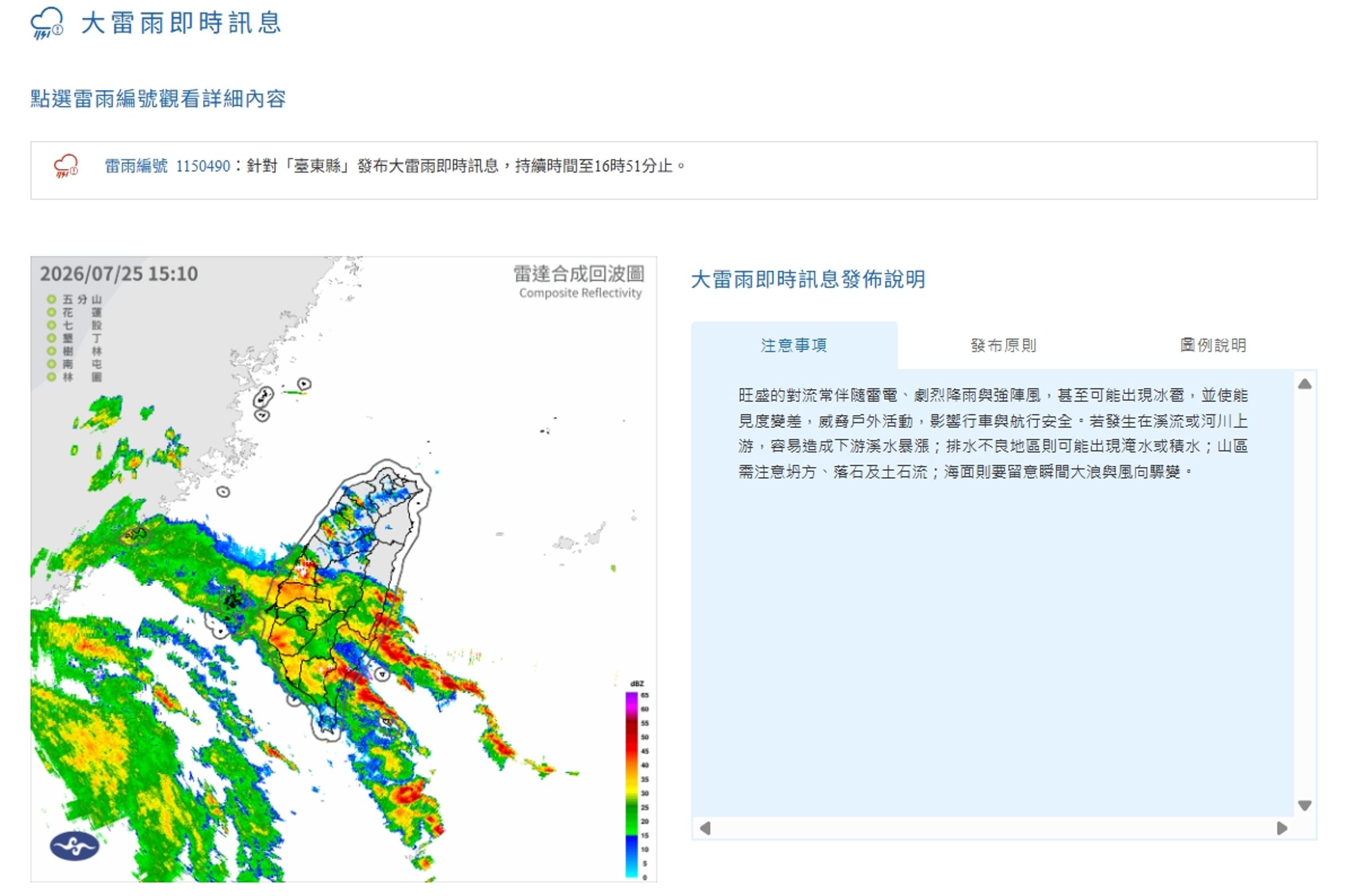Click the 大雷雨即時訊息 page heading
1354x896 pixels.
(181, 24)
